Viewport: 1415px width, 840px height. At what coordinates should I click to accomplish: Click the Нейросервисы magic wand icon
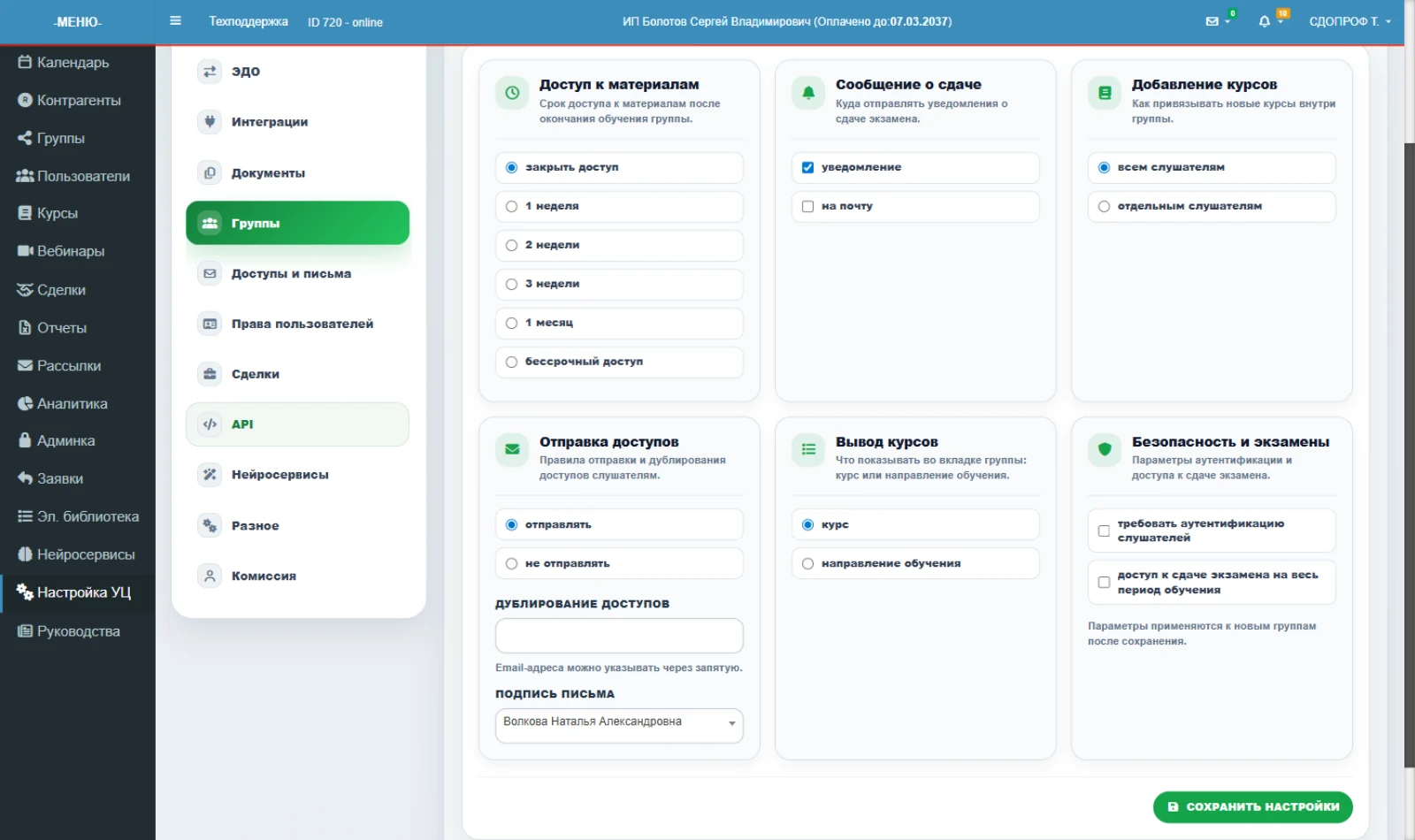click(x=210, y=475)
